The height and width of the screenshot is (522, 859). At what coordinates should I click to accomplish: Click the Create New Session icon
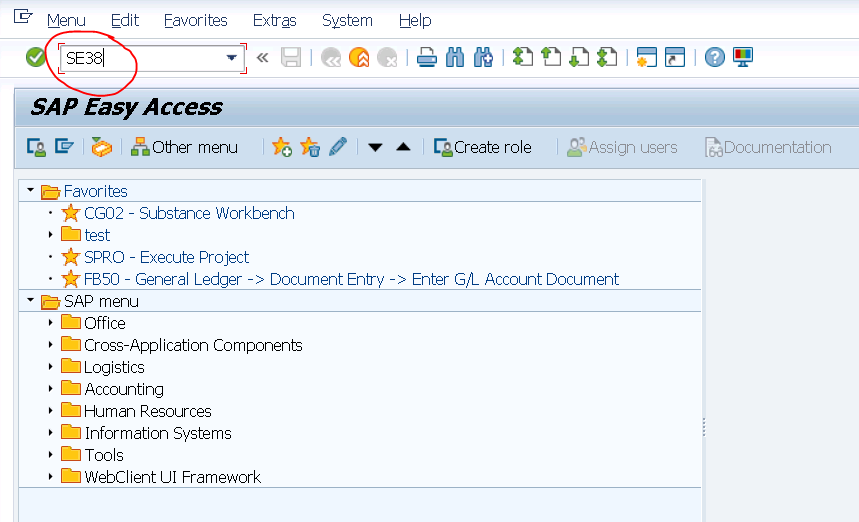tap(646, 57)
